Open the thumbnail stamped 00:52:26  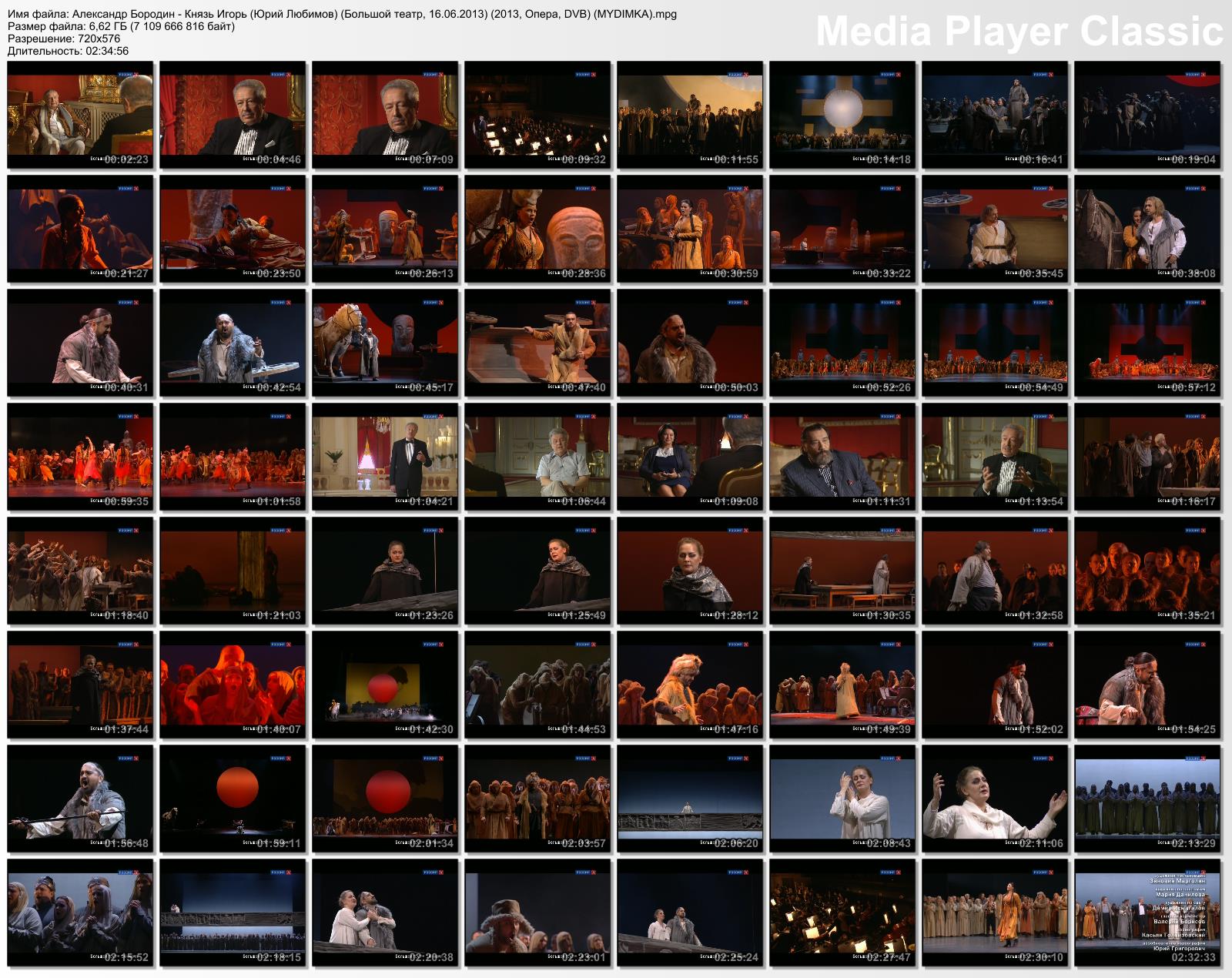[x=842, y=343]
